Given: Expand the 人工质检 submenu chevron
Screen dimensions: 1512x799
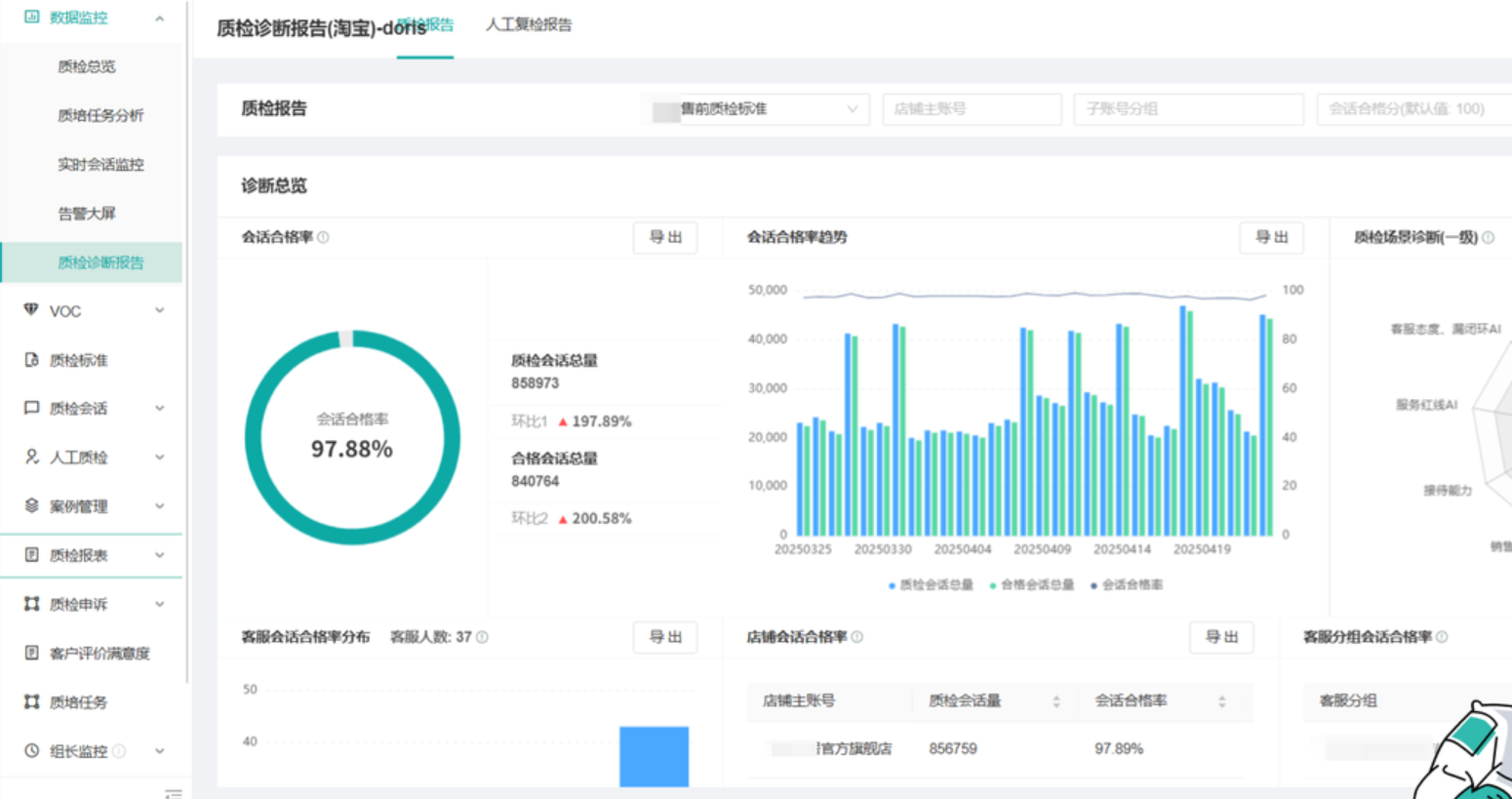Looking at the screenshot, I should point(160,457).
